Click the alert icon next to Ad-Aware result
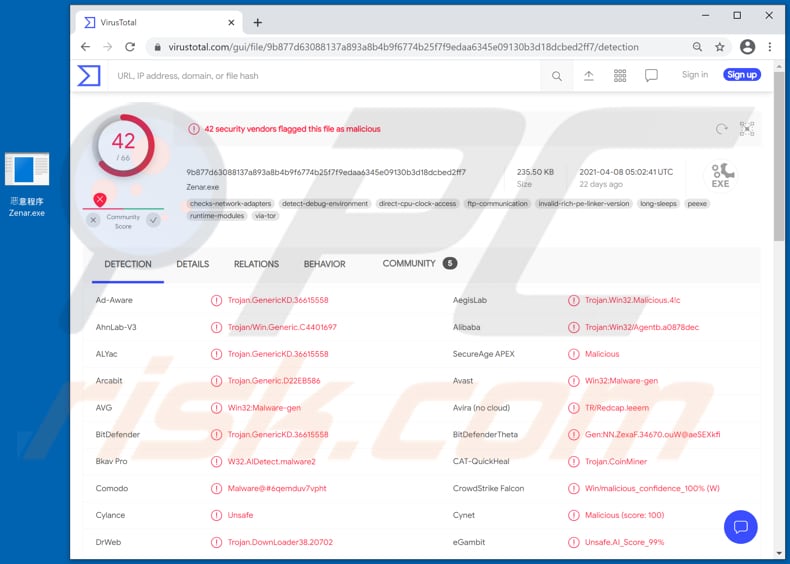Screen dimensions: 790x564 [x=216, y=300]
